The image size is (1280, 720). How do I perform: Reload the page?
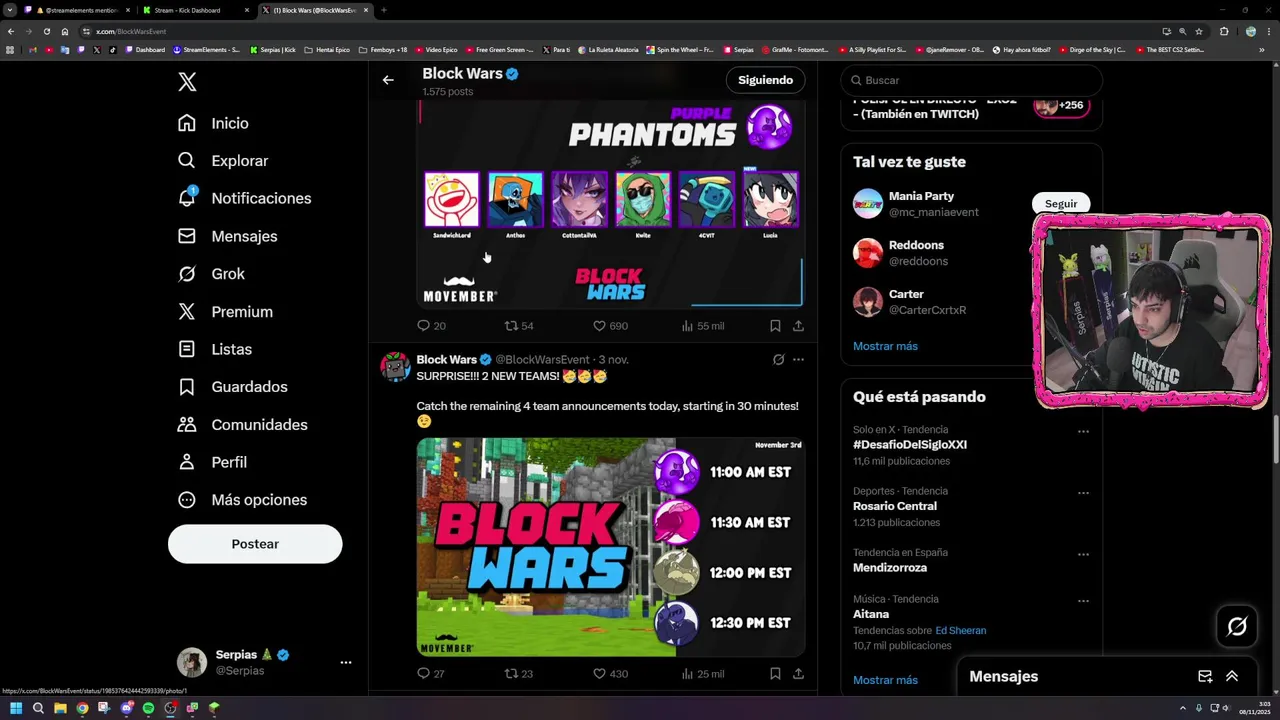pyautogui.click(x=46, y=31)
